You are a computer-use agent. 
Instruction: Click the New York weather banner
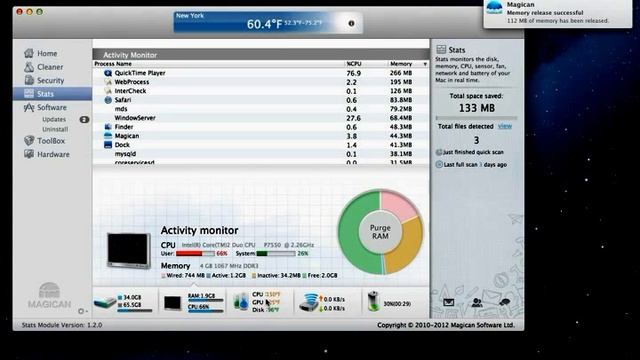tap(268, 22)
